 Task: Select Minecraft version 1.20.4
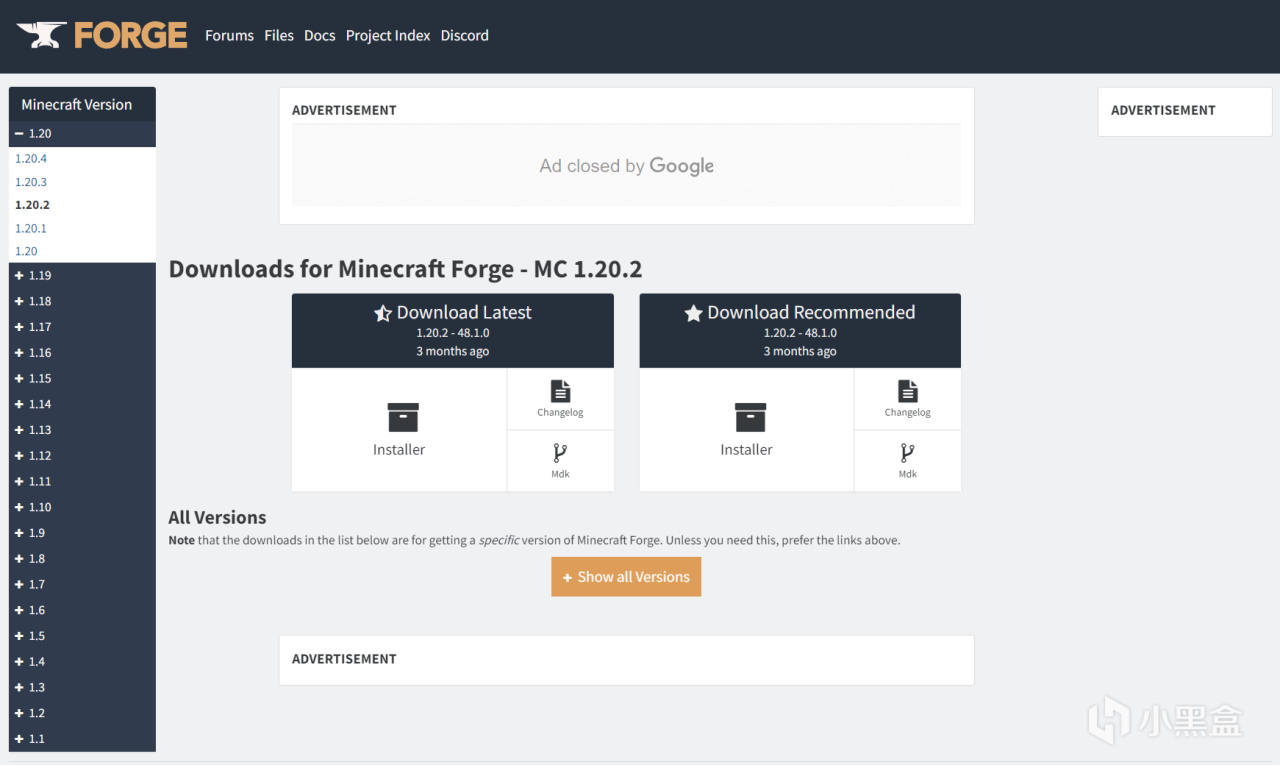pos(31,159)
